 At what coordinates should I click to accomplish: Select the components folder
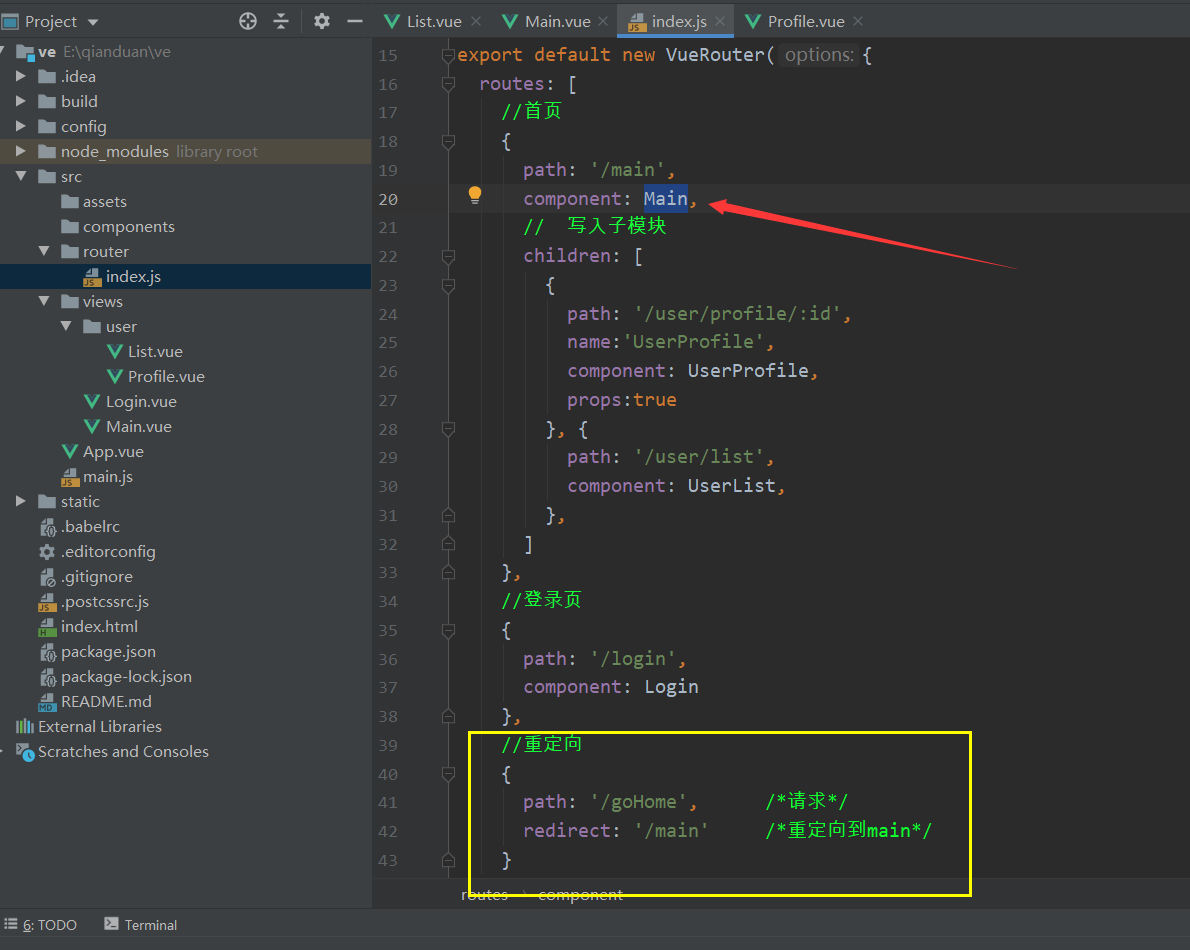pyautogui.click(x=118, y=226)
